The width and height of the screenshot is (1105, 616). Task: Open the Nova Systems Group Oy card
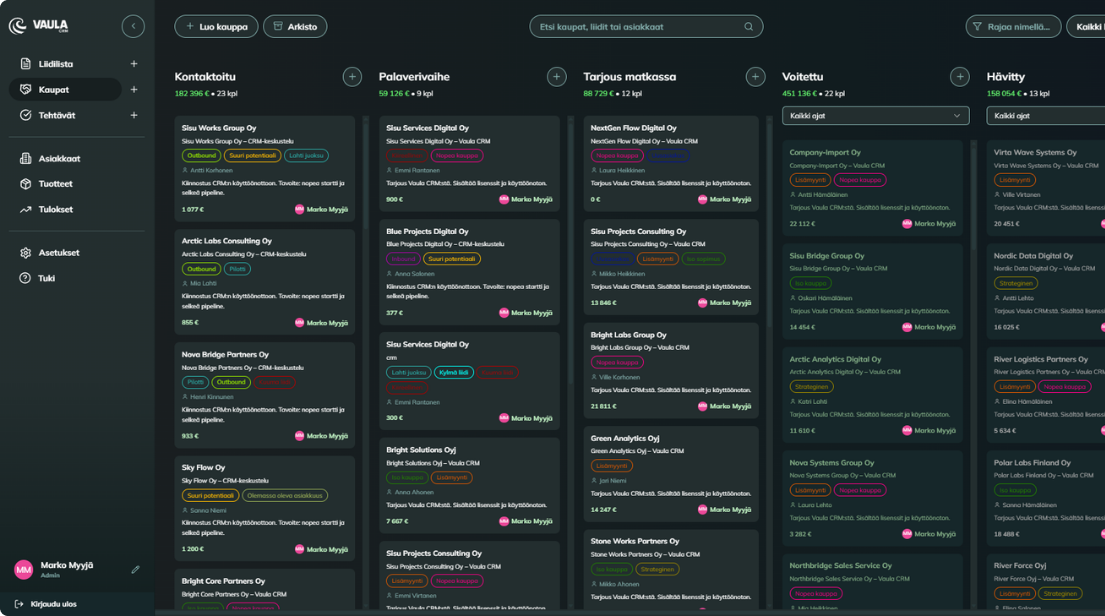[x=872, y=499]
